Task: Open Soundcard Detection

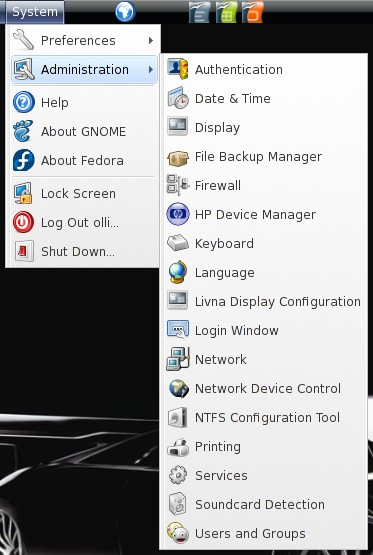Action: tap(264, 505)
